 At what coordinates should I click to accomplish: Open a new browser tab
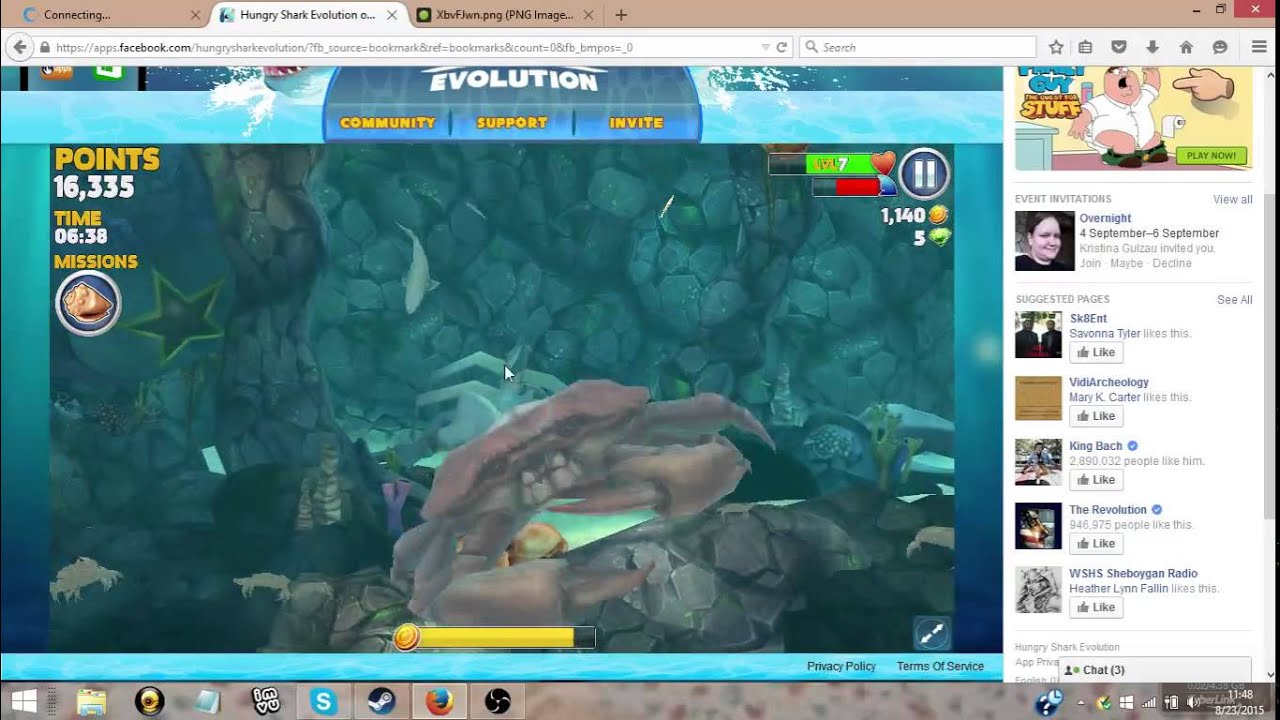pos(621,15)
